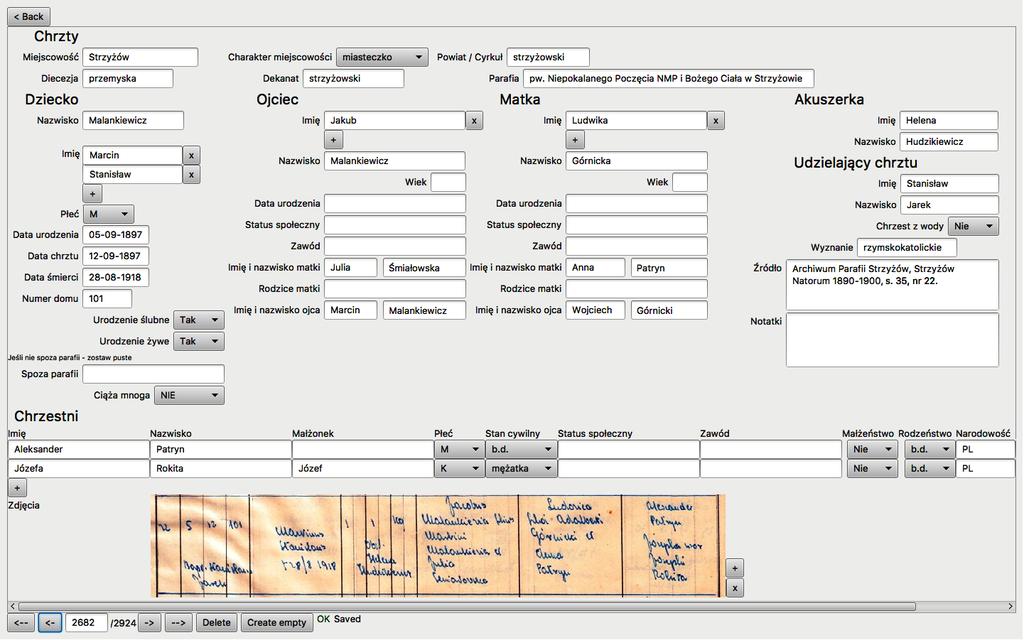The height and width of the screenshot is (640, 1024).
Task: Open Rodzeństwo dropdown for Józefa Rokita
Action: pyautogui.click(x=929, y=469)
